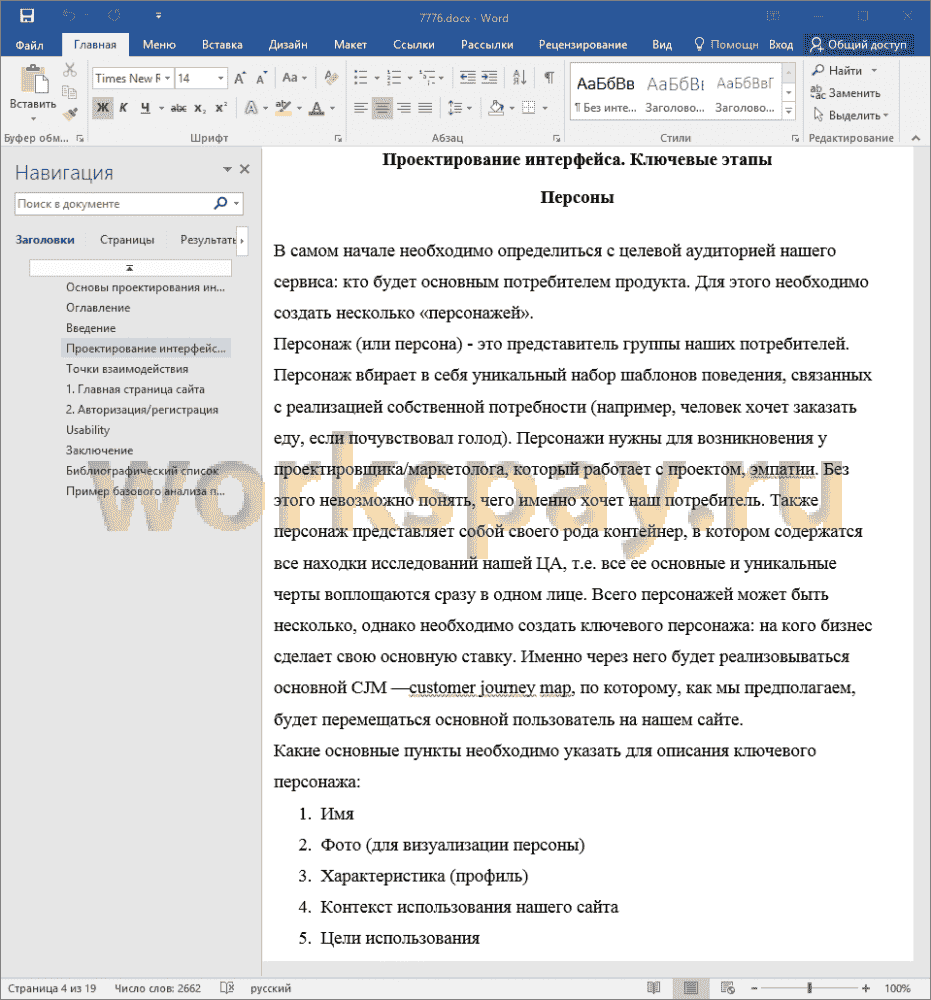
Task: Decrease paragraph indent
Action: [467, 78]
